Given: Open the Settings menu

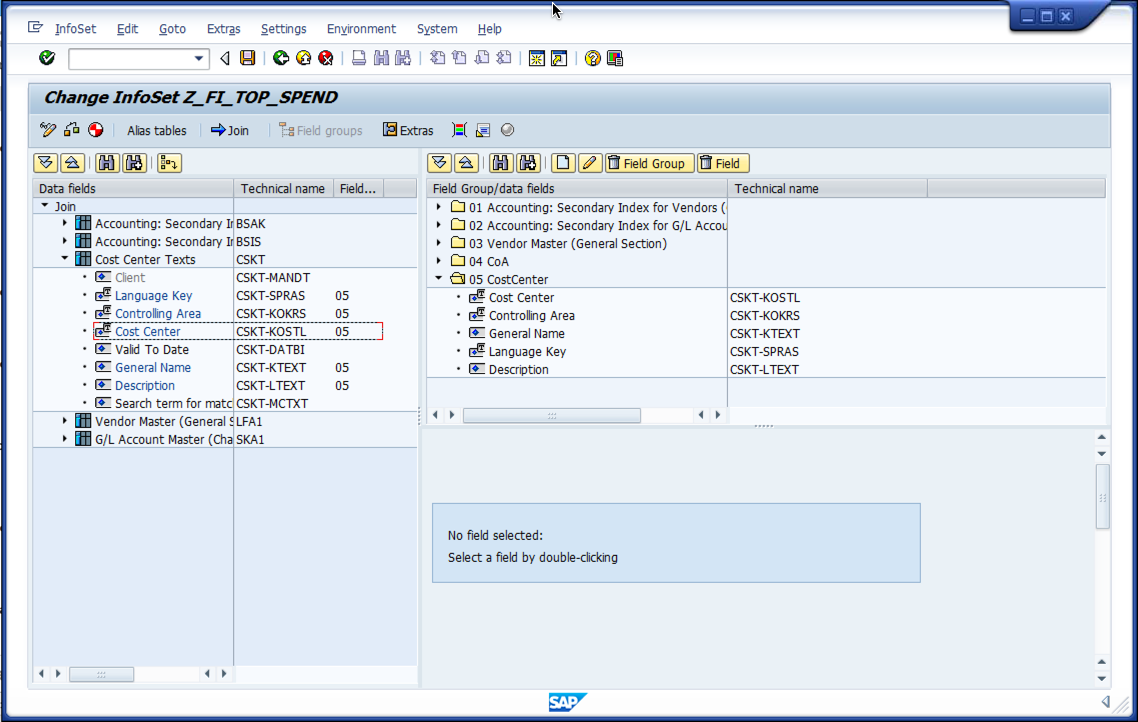Looking at the screenshot, I should [x=283, y=29].
